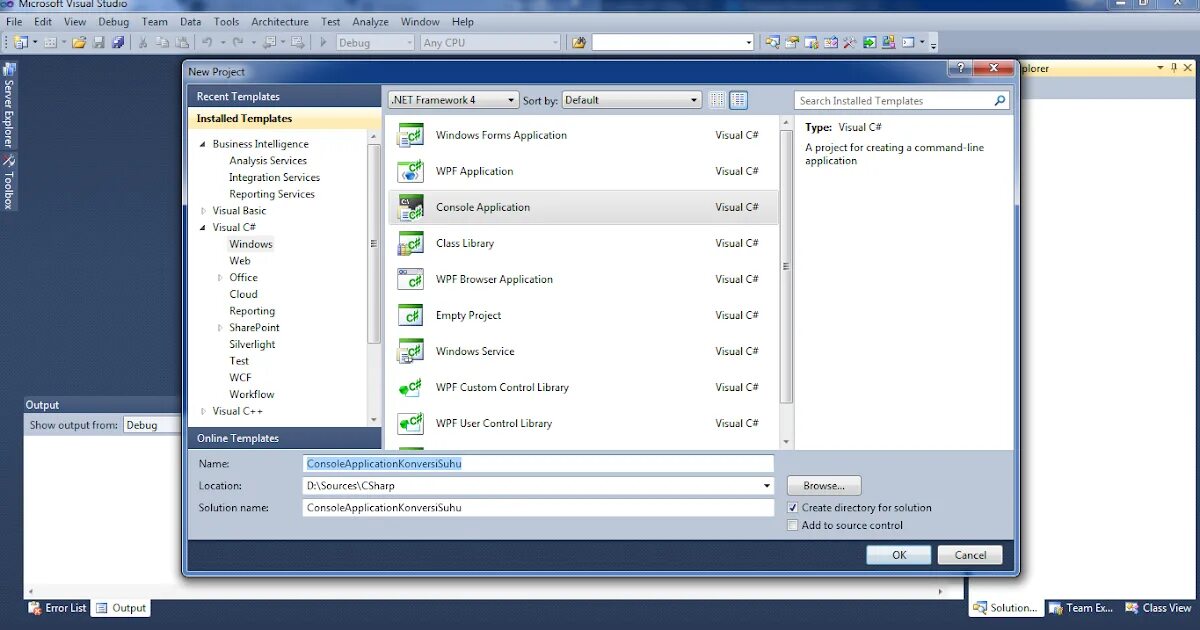Switch template list to medium icons view
The height and width of the screenshot is (630, 1200).
[x=738, y=100]
